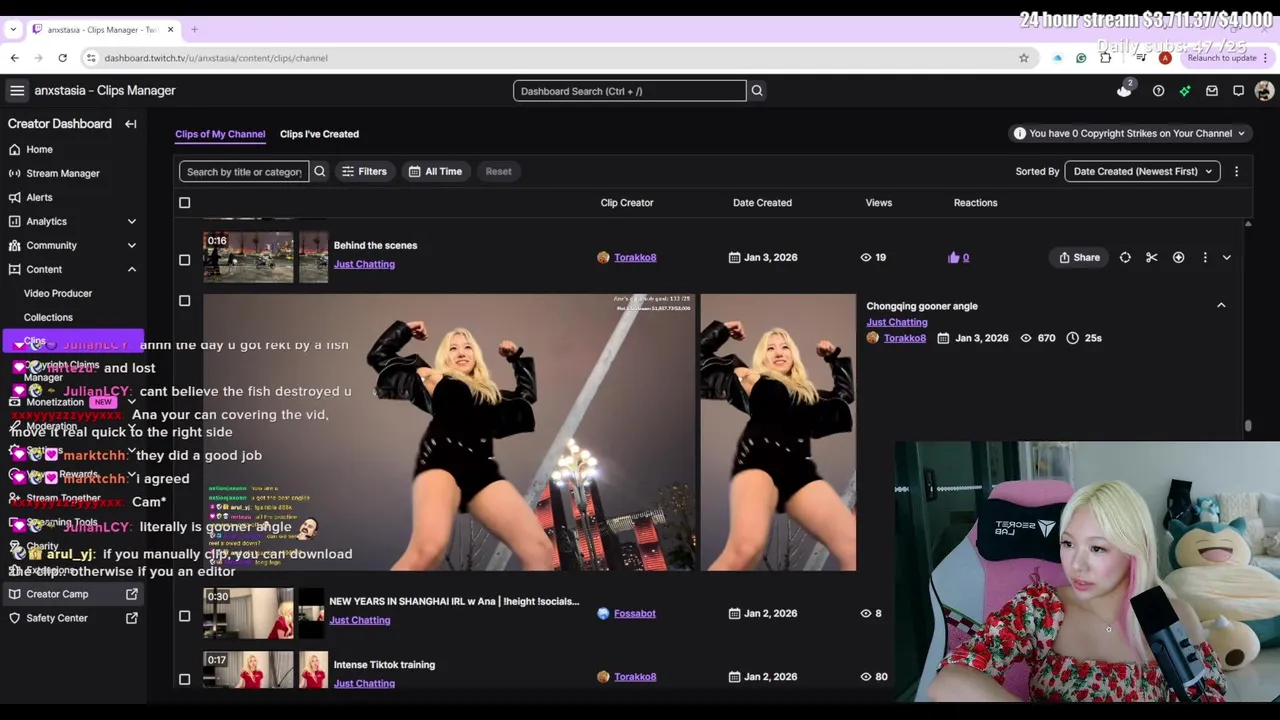Check the Chongqing gooner angle clip checkbox
The width and height of the screenshot is (1280, 720).
pos(184,301)
